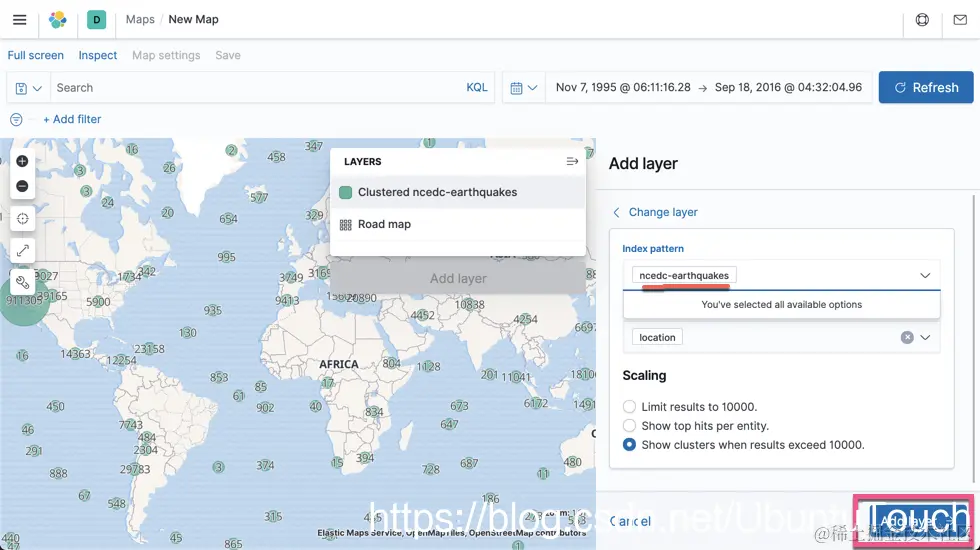
Task: Focus the Search query bar
Action: 256,88
